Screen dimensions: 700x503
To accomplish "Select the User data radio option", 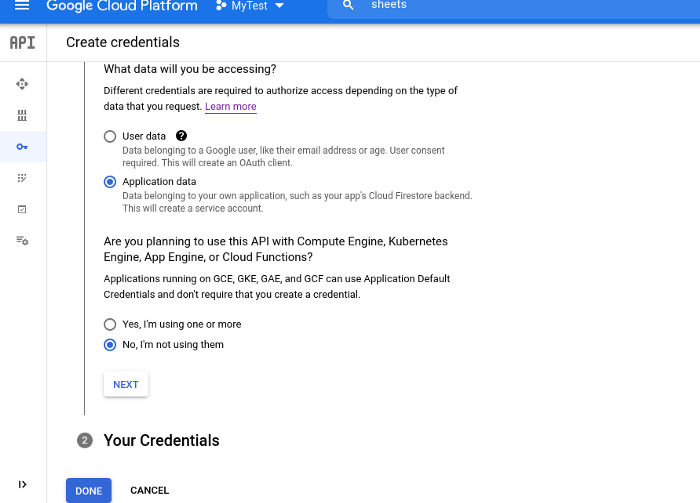I will coord(110,136).
